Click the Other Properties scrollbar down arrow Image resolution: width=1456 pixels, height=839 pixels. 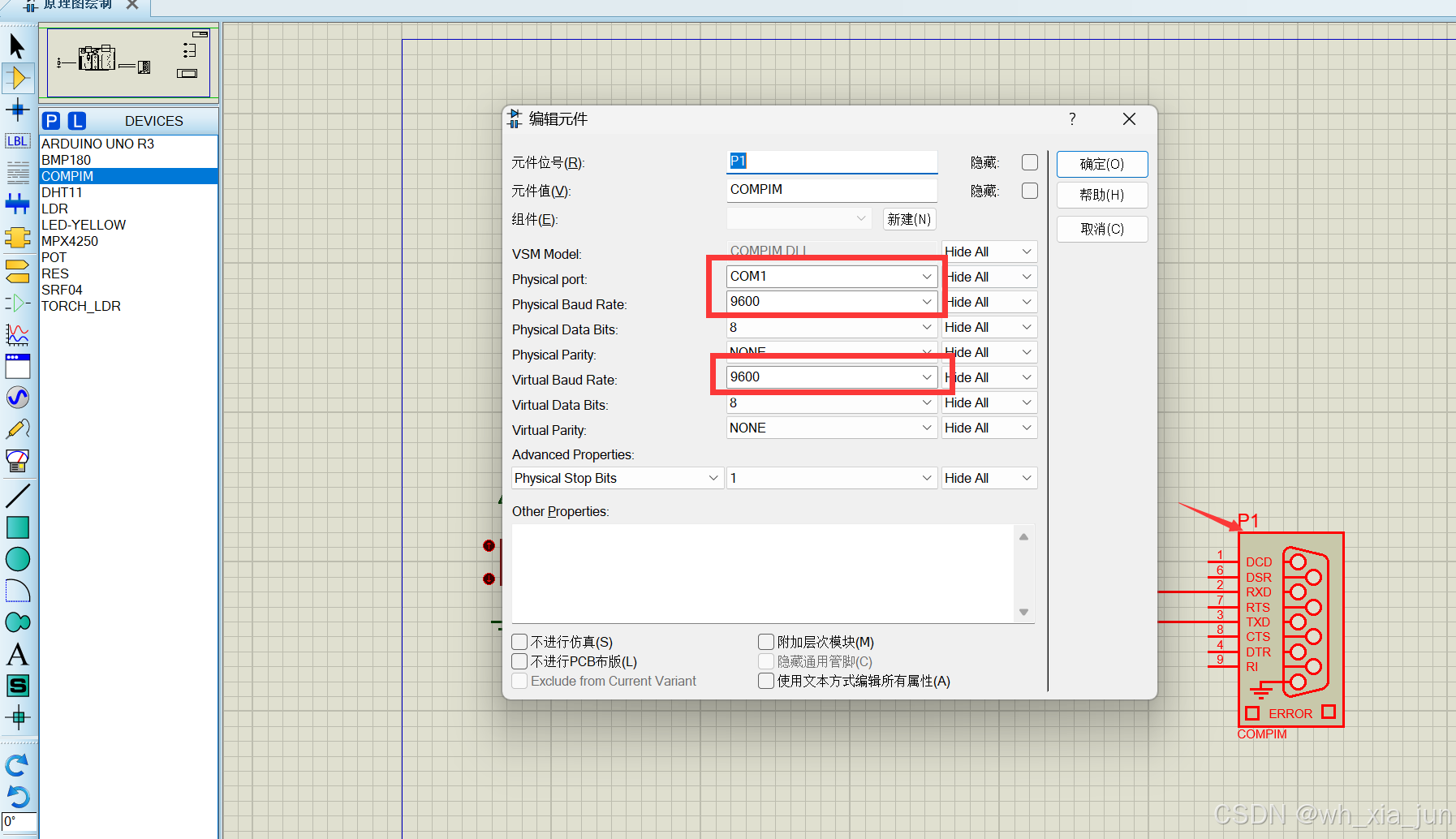(x=1024, y=613)
